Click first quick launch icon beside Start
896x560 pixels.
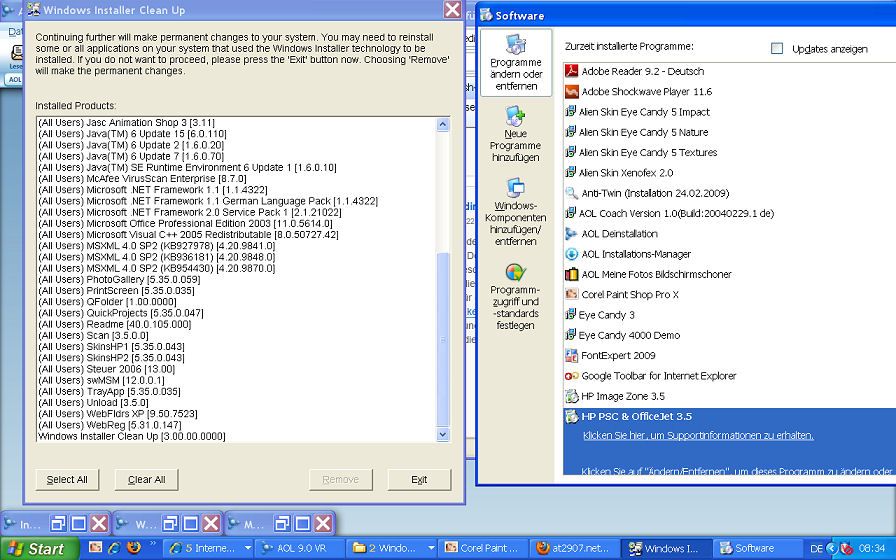[x=95, y=548]
